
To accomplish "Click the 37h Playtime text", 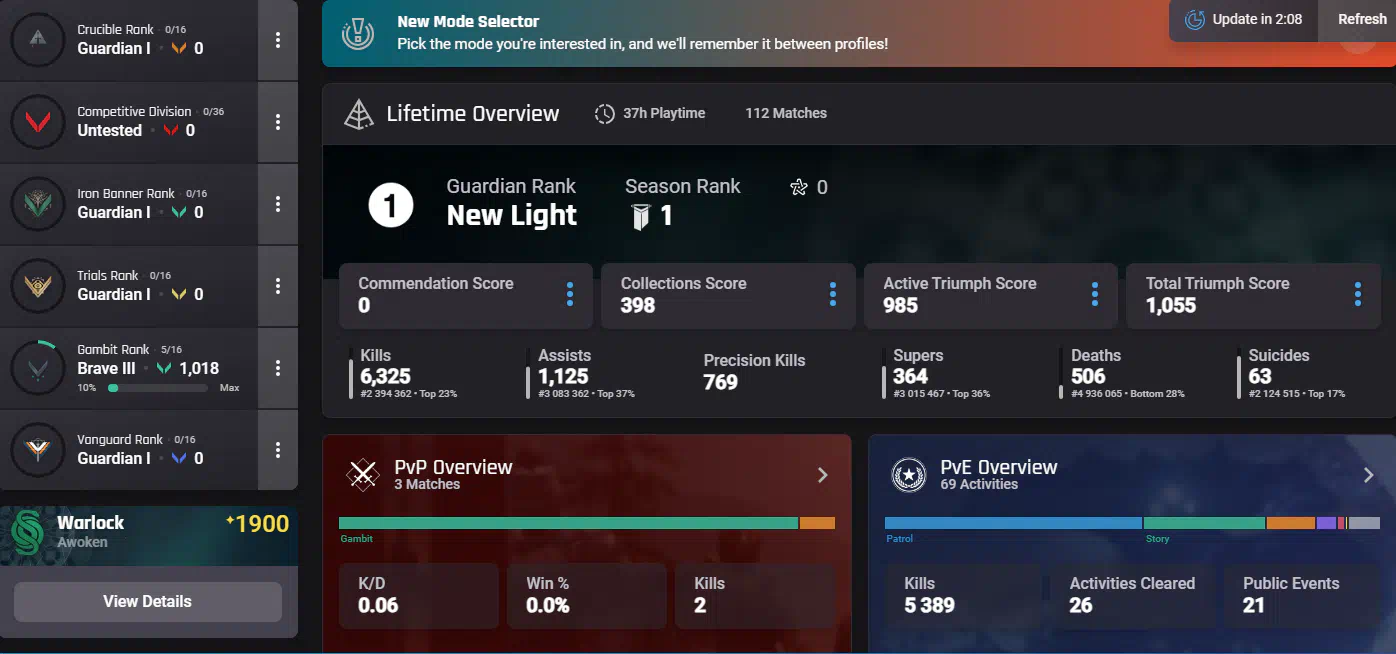I will [x=664, y=114].
